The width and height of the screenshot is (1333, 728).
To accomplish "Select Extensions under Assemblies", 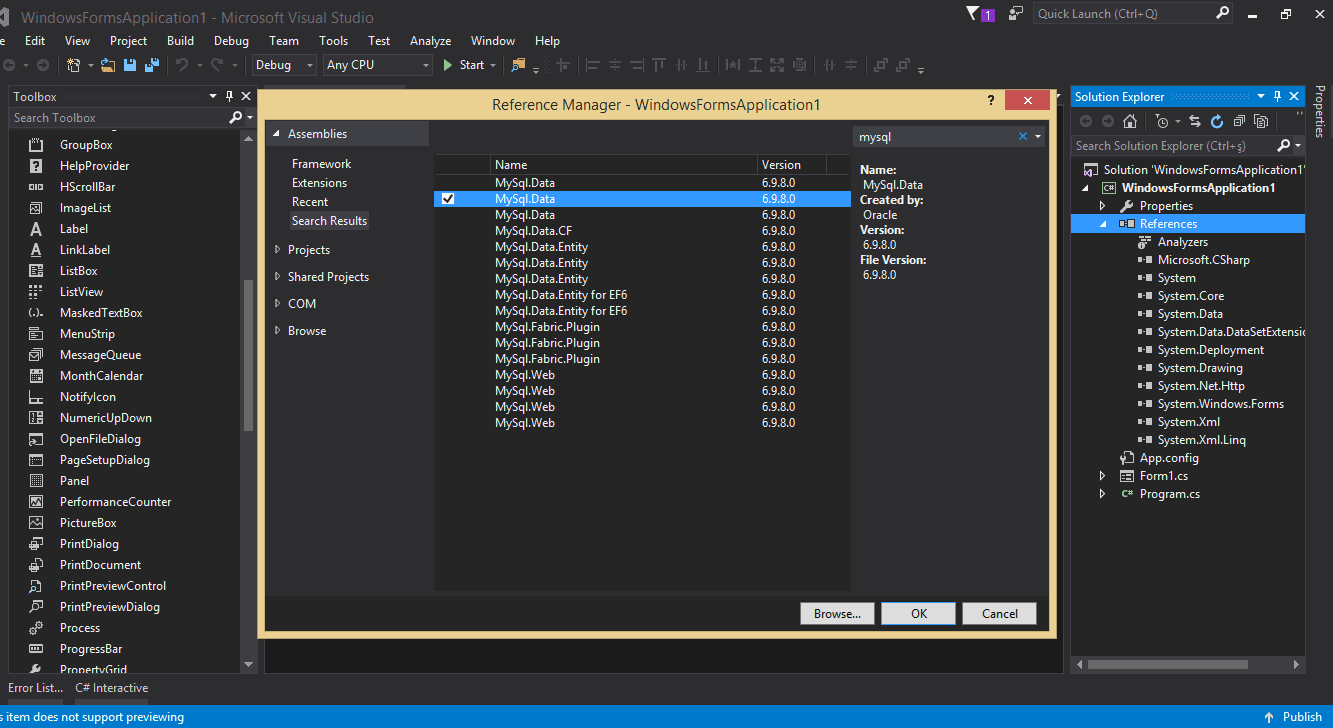I will pos(319,183).
